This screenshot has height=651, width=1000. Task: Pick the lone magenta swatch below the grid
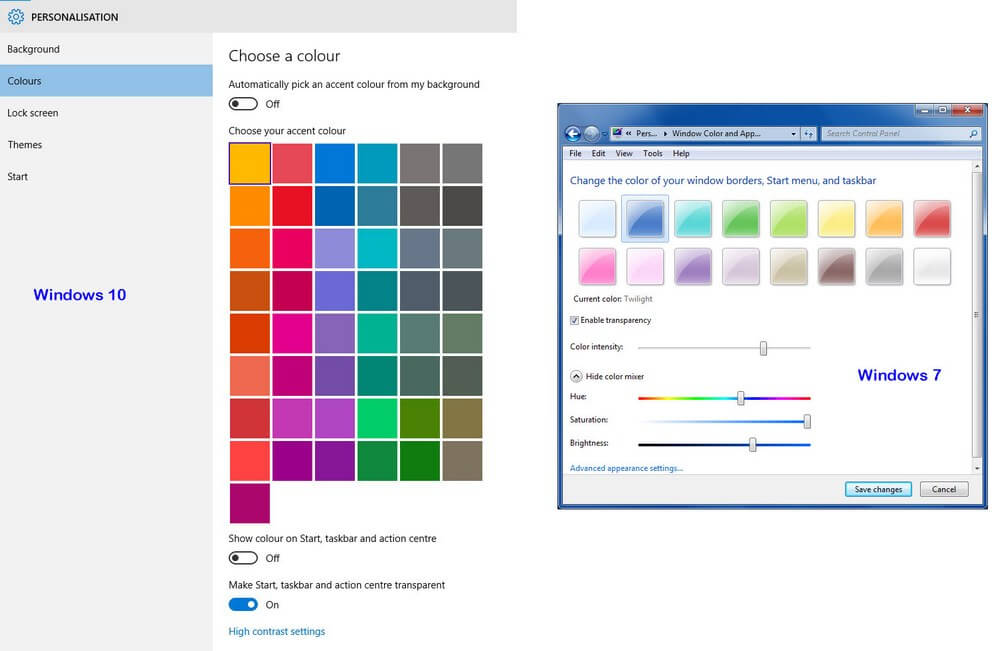pos(250,503)
